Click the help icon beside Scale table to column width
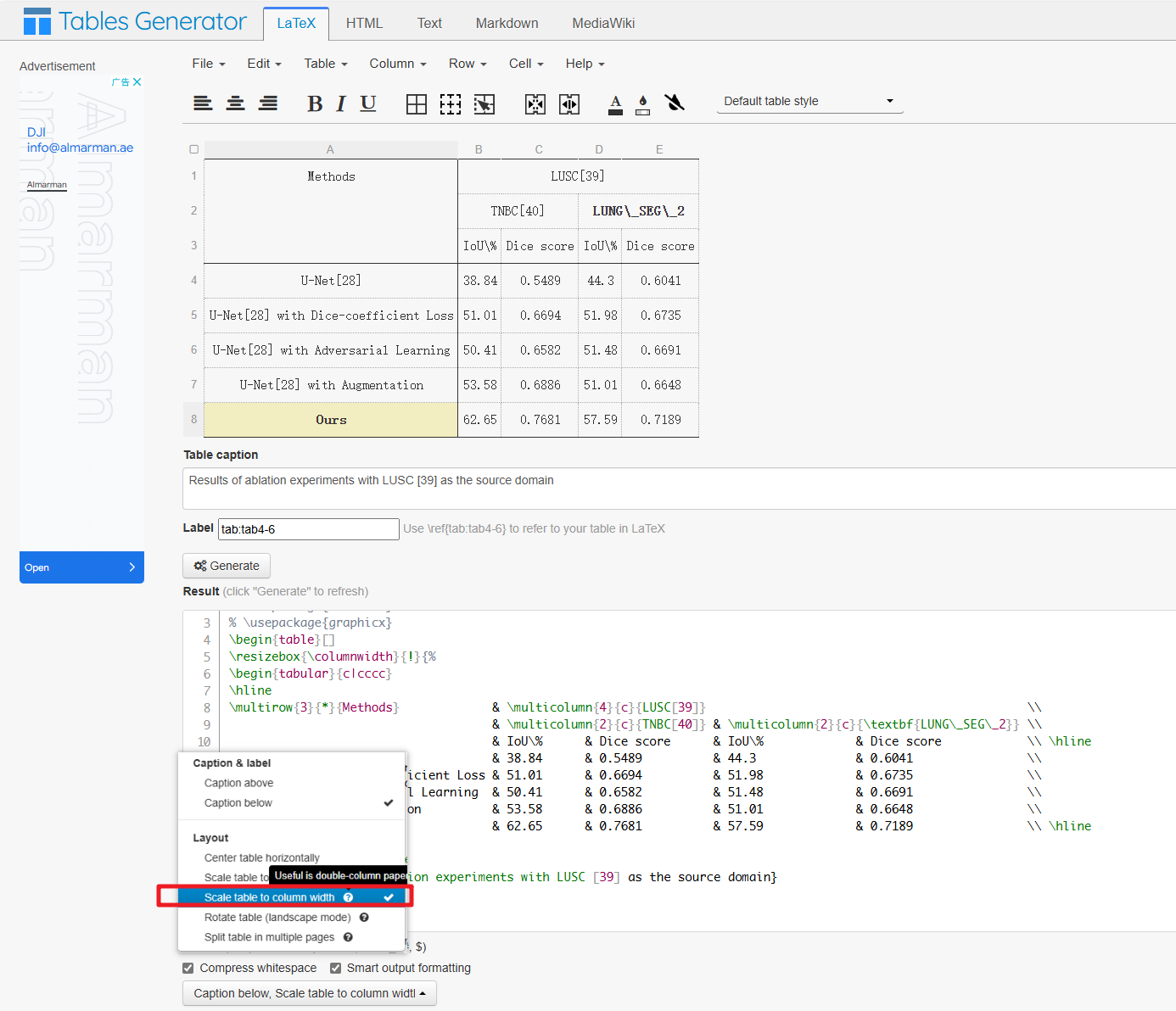The height and width of the screenshot is (1011, 1176). pos(348,897)
